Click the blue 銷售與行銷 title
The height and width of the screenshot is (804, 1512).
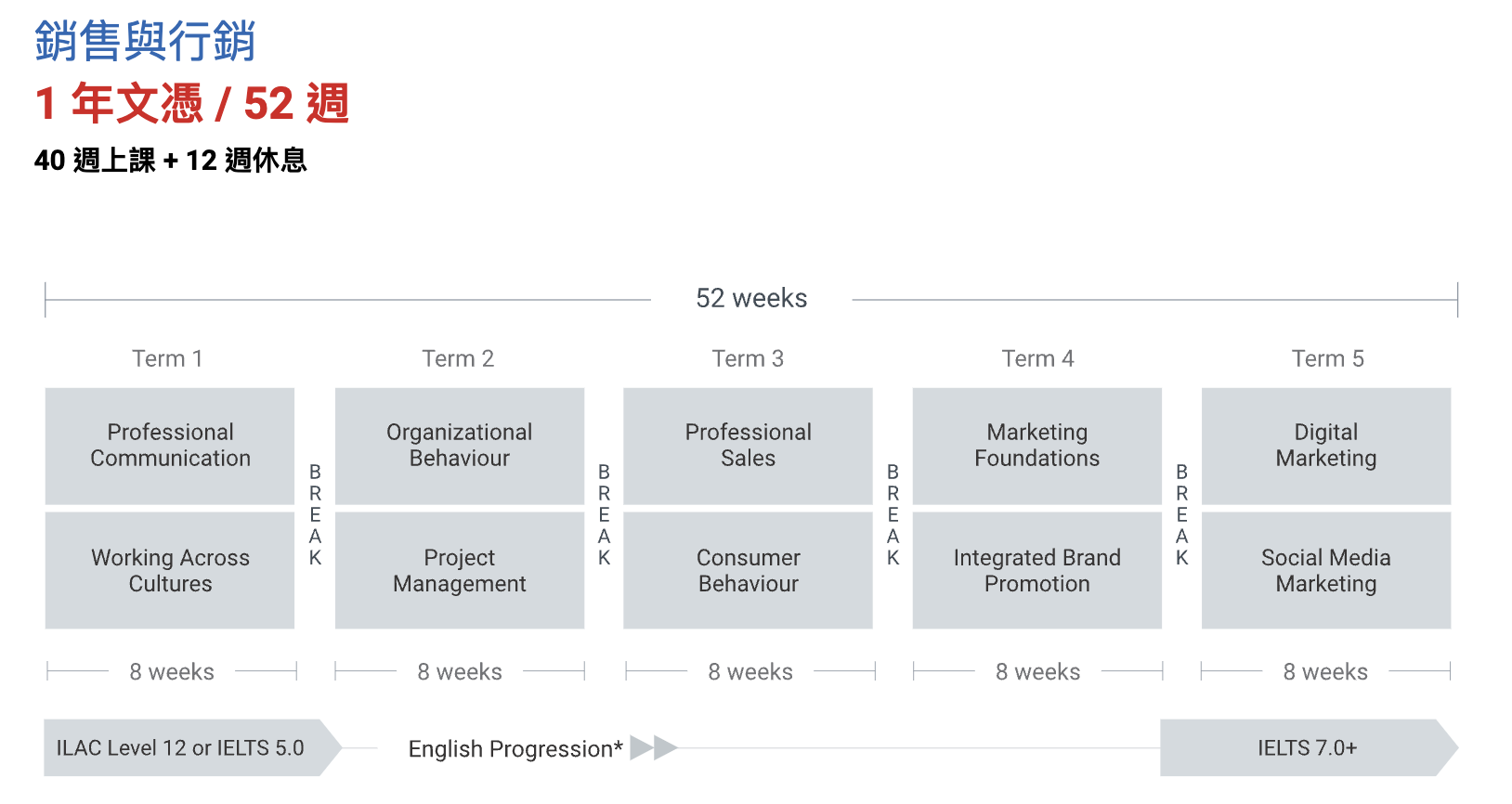coord(145,42)
